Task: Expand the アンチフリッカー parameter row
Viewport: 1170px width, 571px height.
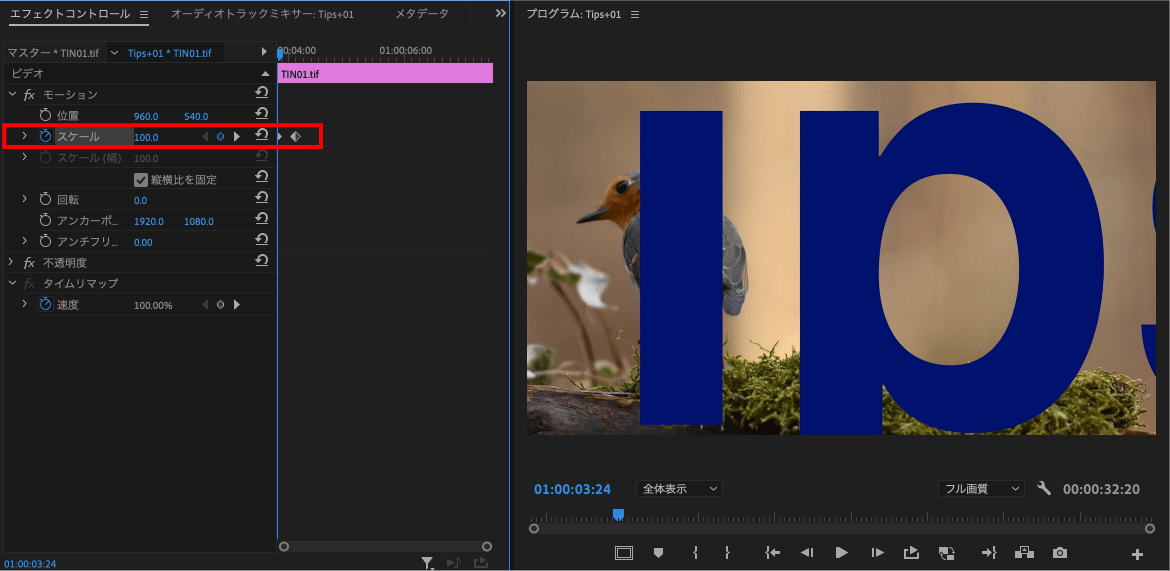Action: pyautogui.click(x=25, y=241)
